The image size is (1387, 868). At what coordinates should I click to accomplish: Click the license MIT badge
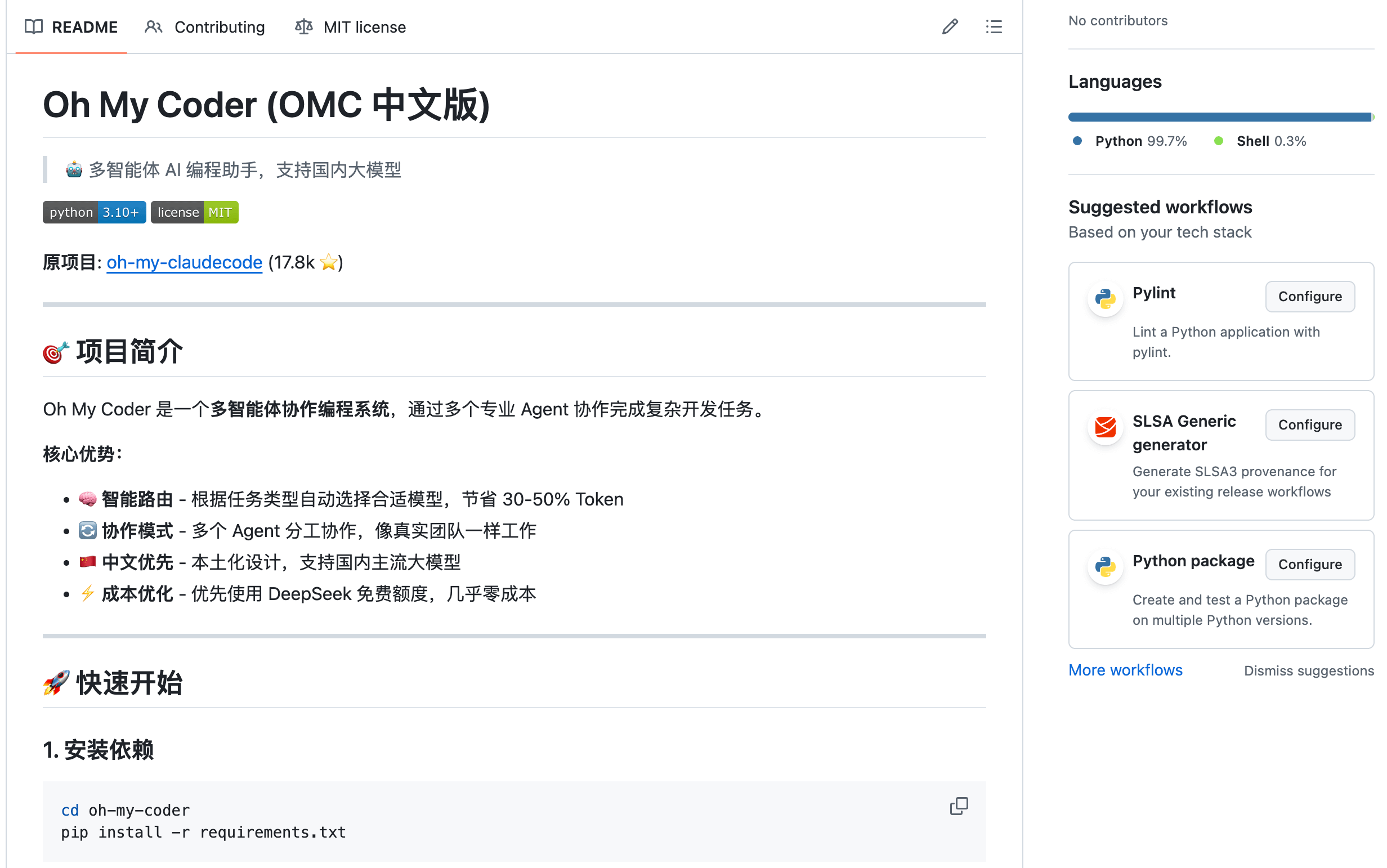point(194,212)
